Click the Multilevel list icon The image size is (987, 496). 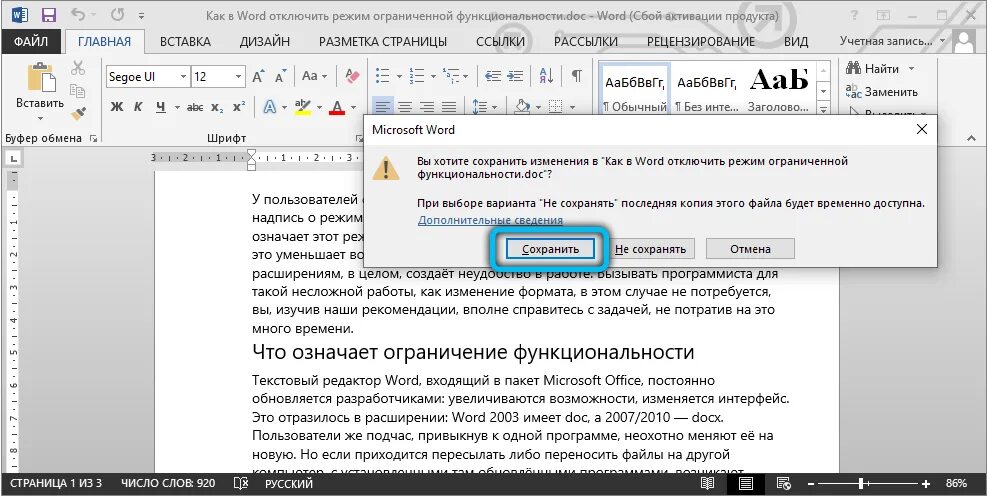(451, 76)
